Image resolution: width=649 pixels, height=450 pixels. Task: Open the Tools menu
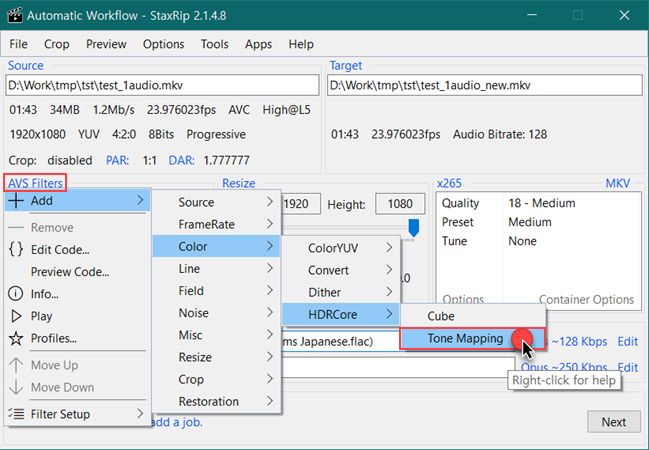[214, 44]
